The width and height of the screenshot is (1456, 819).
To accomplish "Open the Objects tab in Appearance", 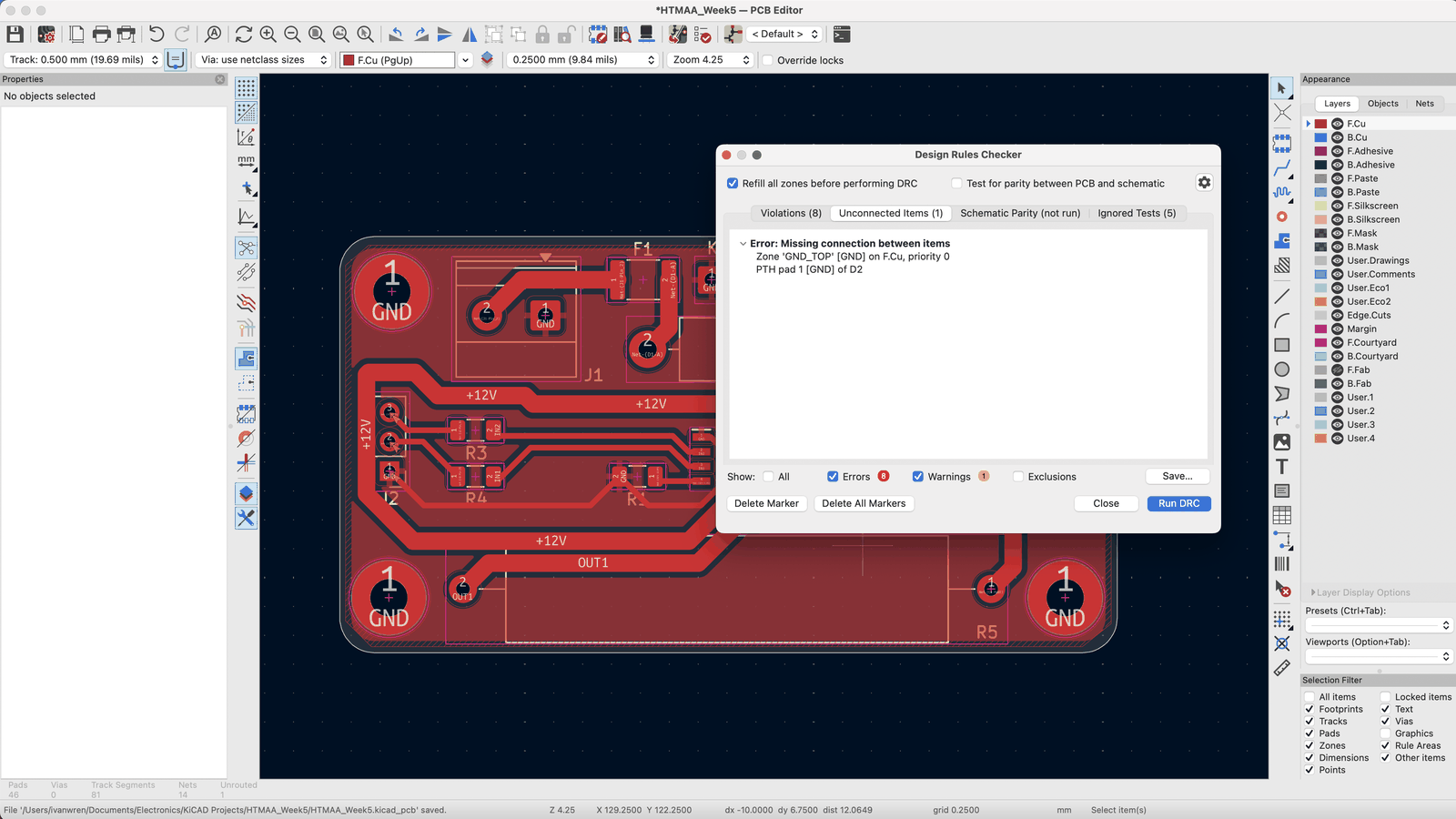I will coord(1382,104).
